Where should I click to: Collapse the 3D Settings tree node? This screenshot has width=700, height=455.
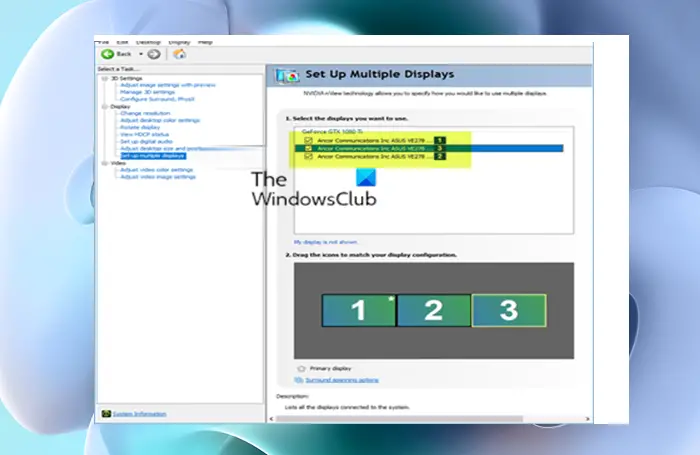click(x=105, y=79)
